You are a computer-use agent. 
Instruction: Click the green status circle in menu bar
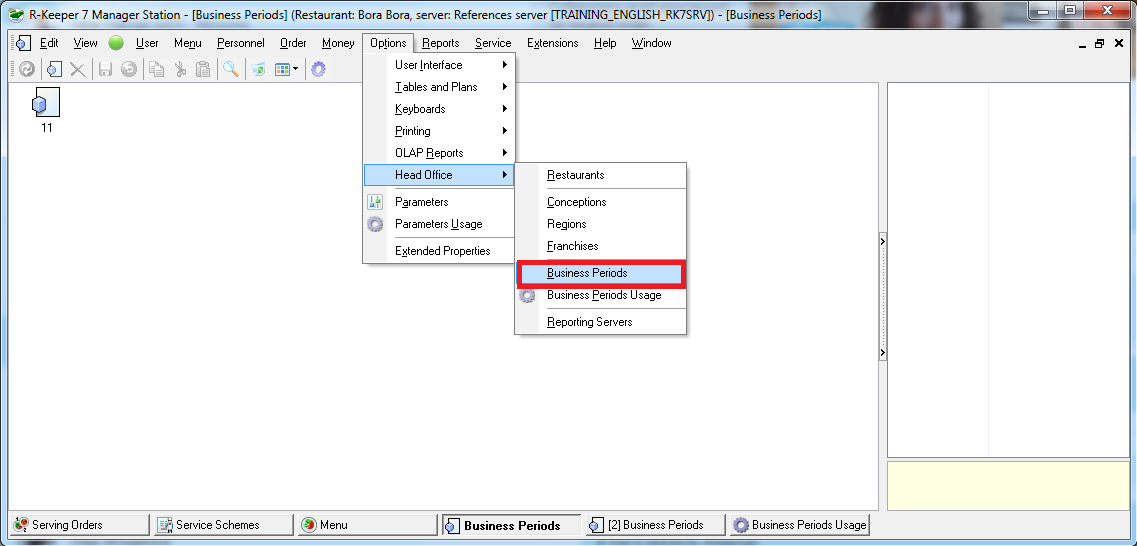(116, 43)
